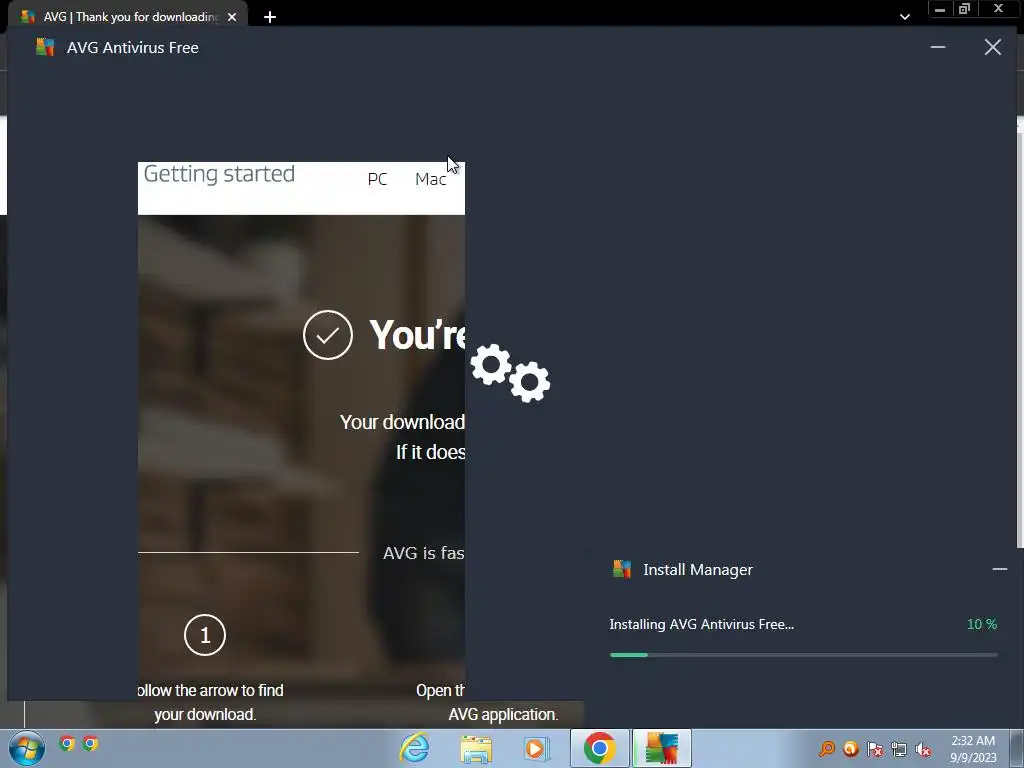Viewport: 1024px width, 768px height.
Task: Click the Installing AVG Antivirus Free status text
Action: point(701,624)
